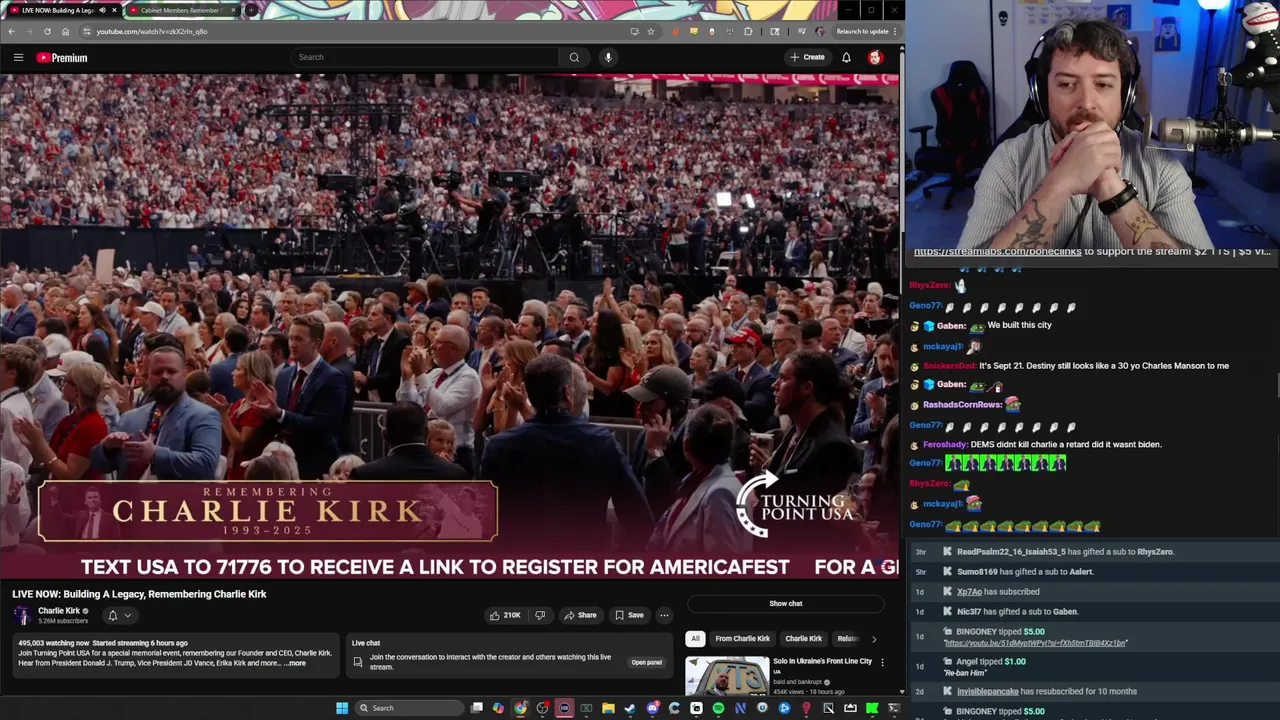Viewport: 1280px width, 720px height.
Task: Open Google Chrome from the taskbar
Action: click(x=521, y=708)
